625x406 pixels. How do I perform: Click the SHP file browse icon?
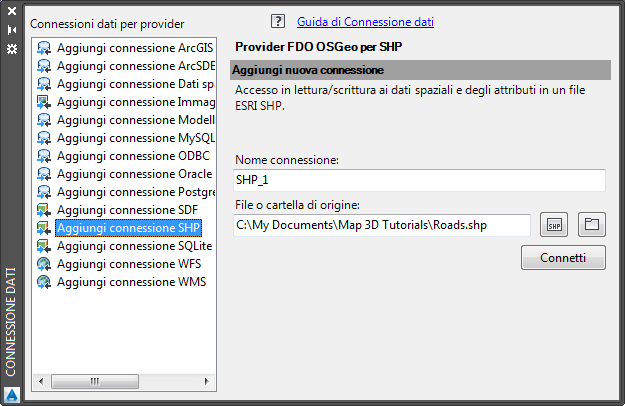point(554,224)
